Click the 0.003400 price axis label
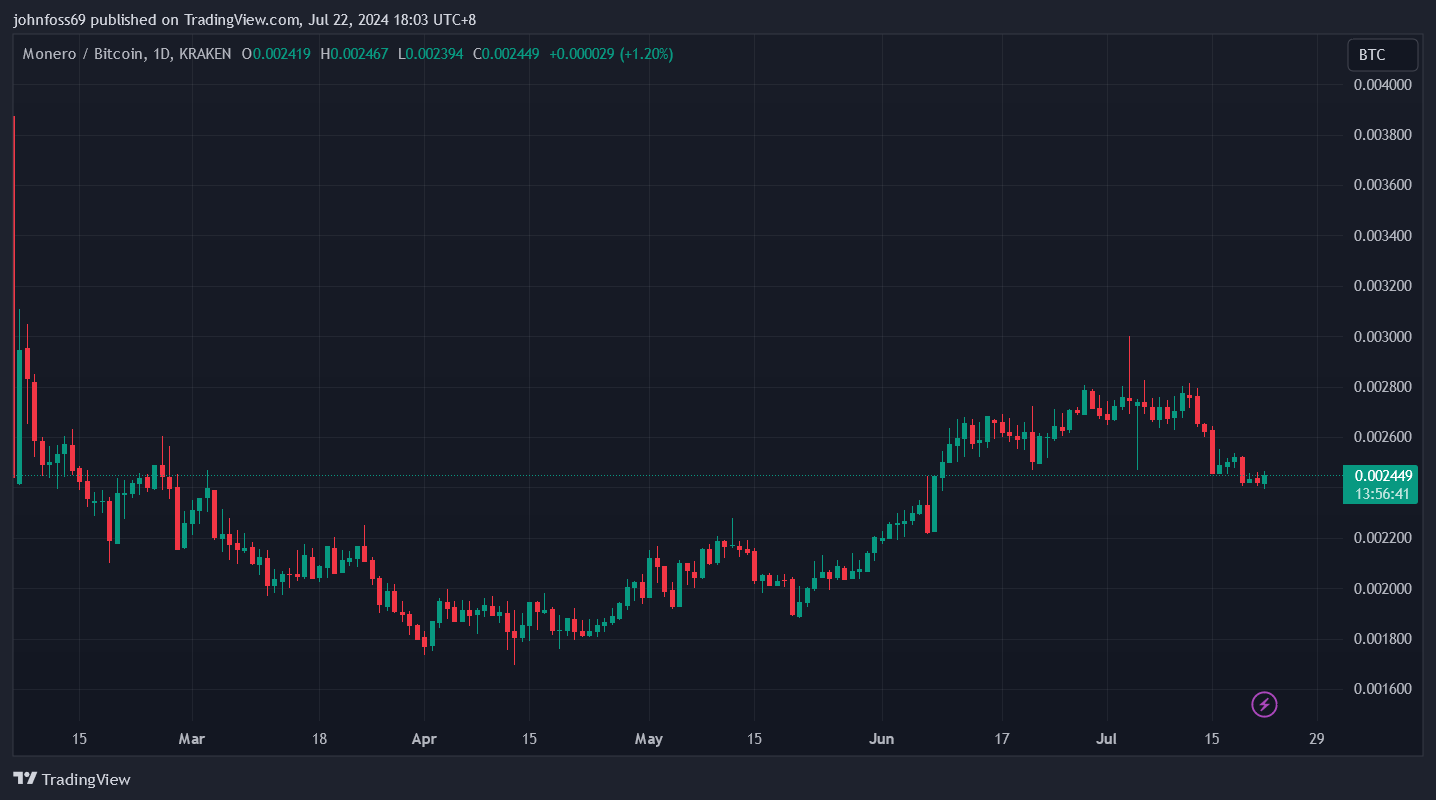Viewport: 1436px width, 800px height. pyautogui.click(x=1383, y=236)
